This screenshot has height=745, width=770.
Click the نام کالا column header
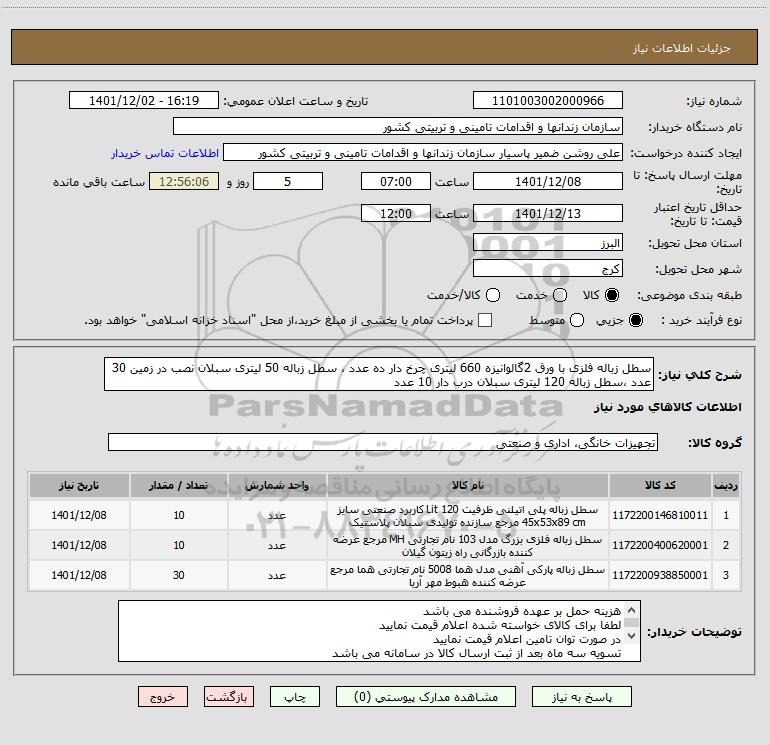click(x=468, y=485)
